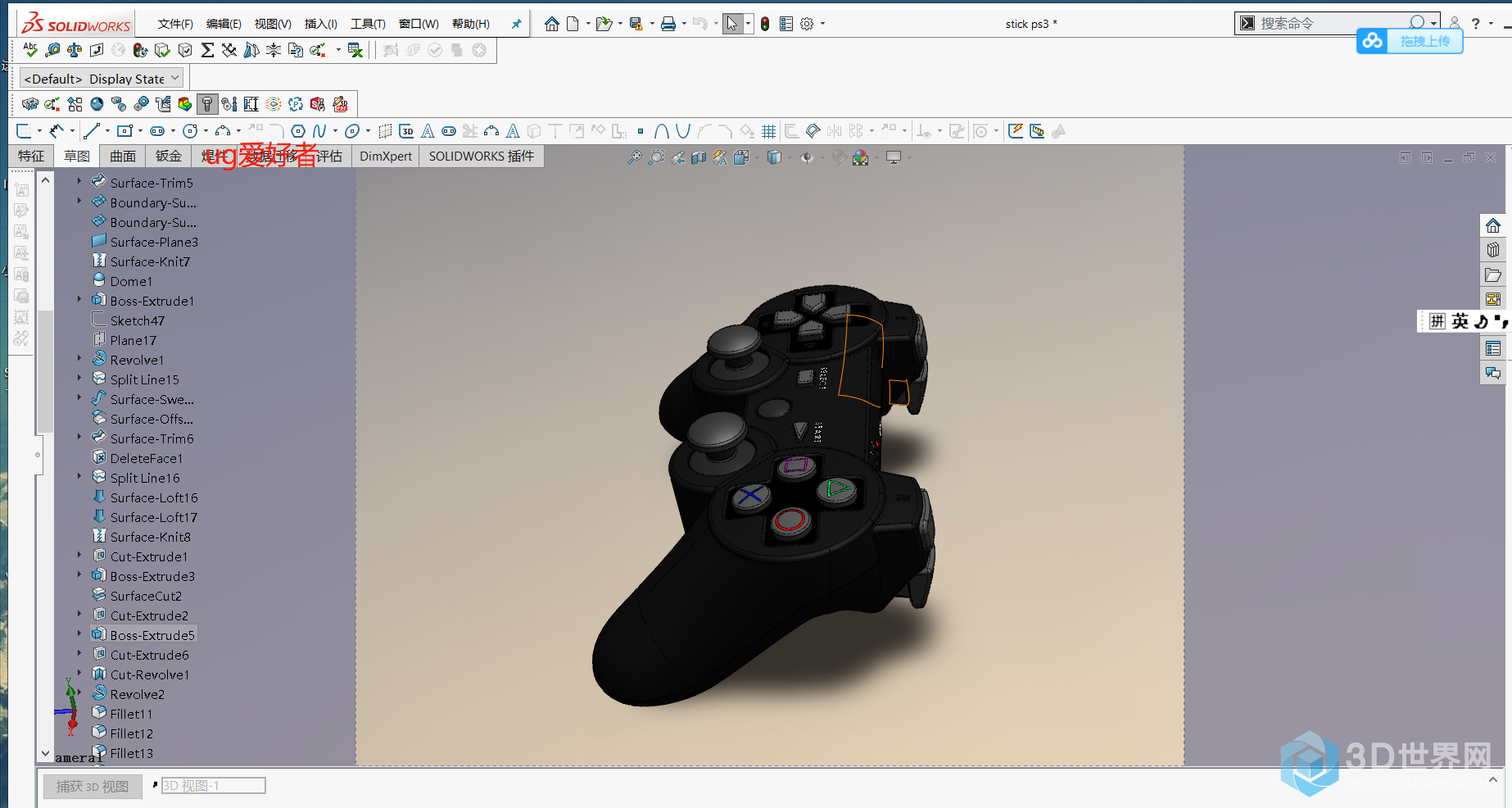Click the Open document folder icon
Viewport: 1512px width, 808px height.
(604, 24)
